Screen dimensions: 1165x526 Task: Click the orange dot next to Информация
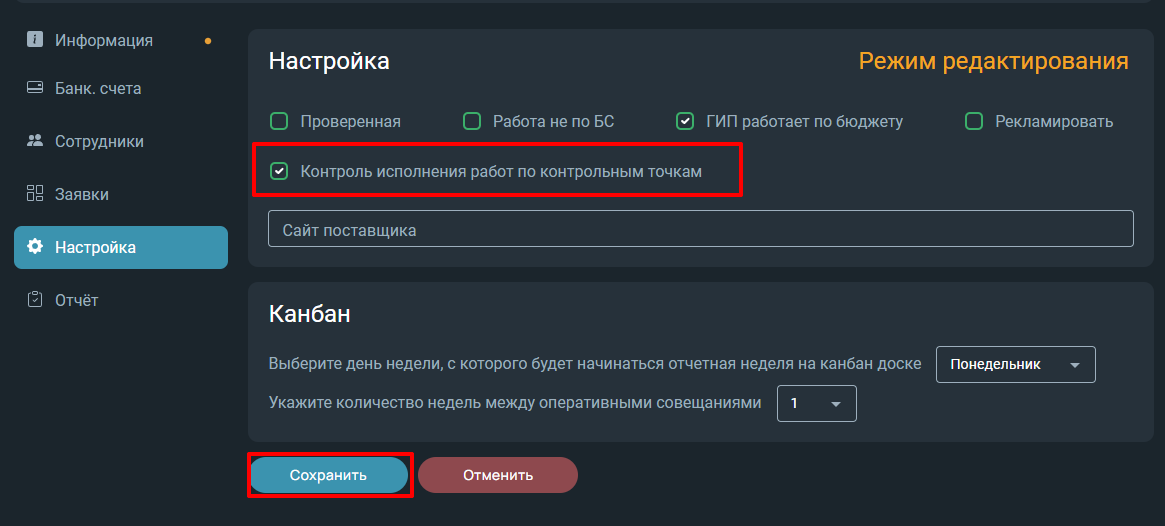click(208, 41)
